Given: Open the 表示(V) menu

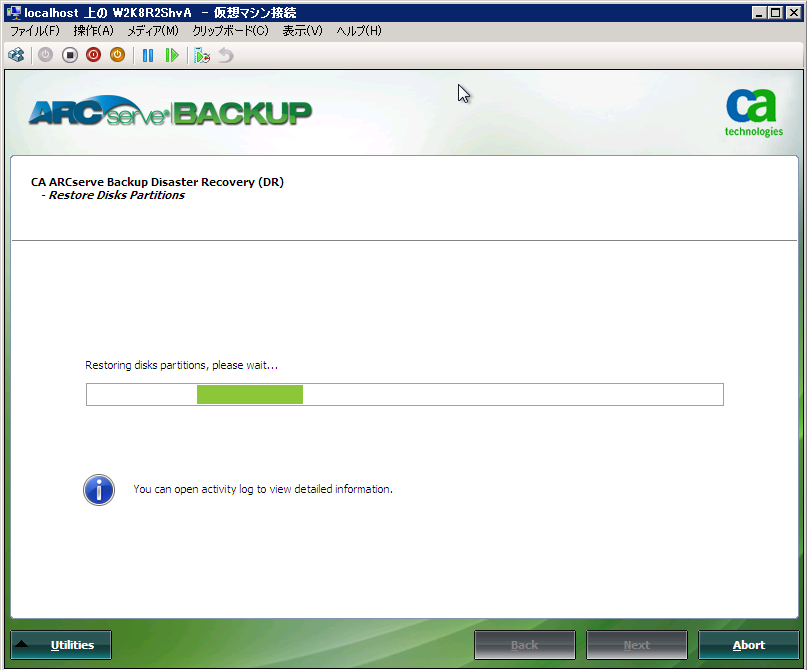Looking at the screenshot, I should click(303, 31).
